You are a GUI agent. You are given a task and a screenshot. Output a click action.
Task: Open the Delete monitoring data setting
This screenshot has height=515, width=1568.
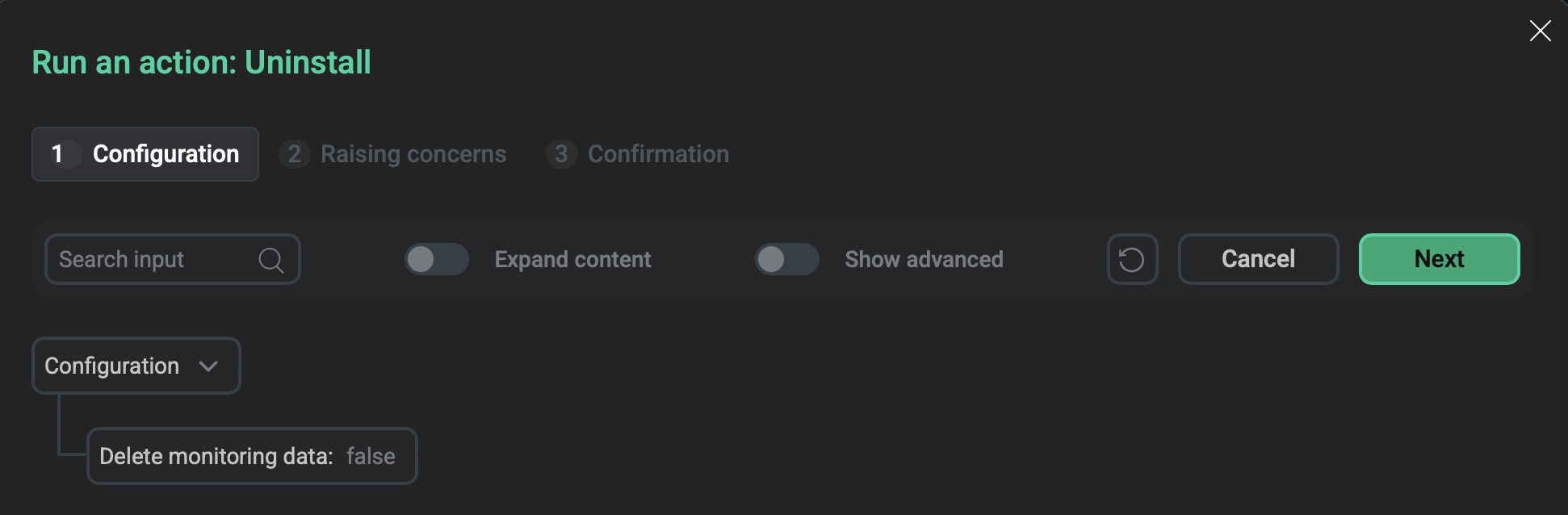click(216, 456)
